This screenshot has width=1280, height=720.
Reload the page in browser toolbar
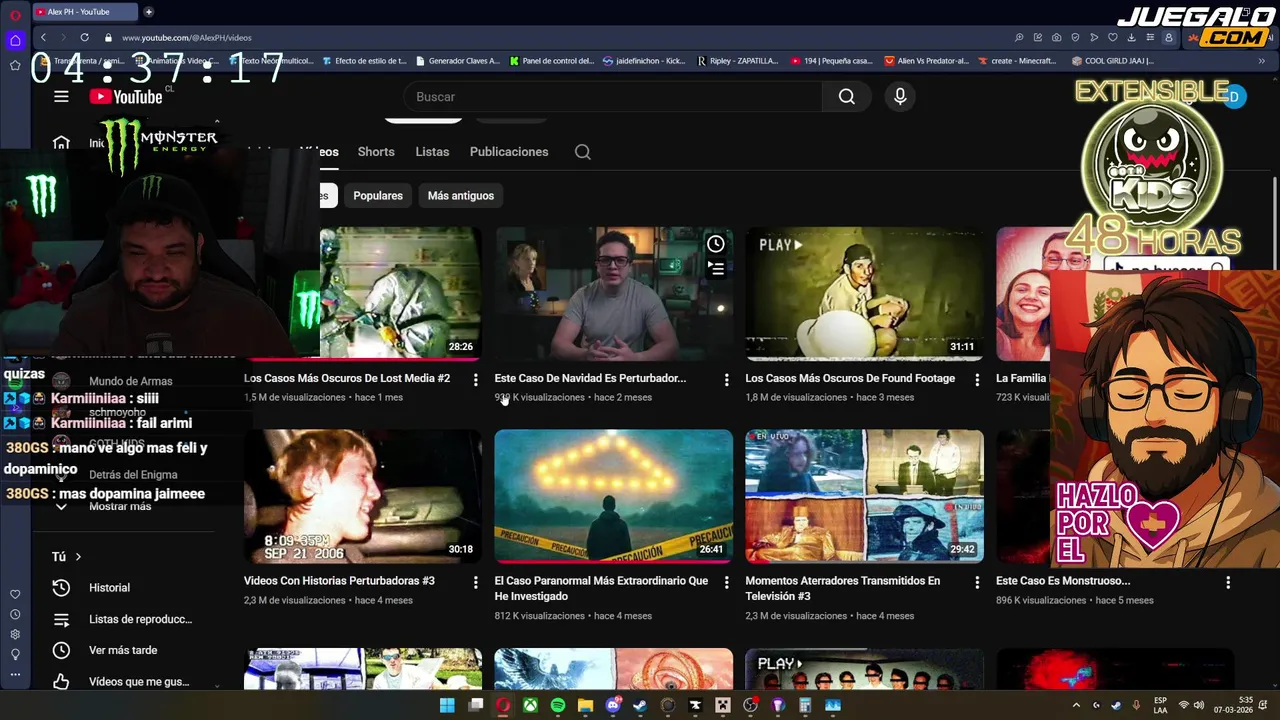84,38
